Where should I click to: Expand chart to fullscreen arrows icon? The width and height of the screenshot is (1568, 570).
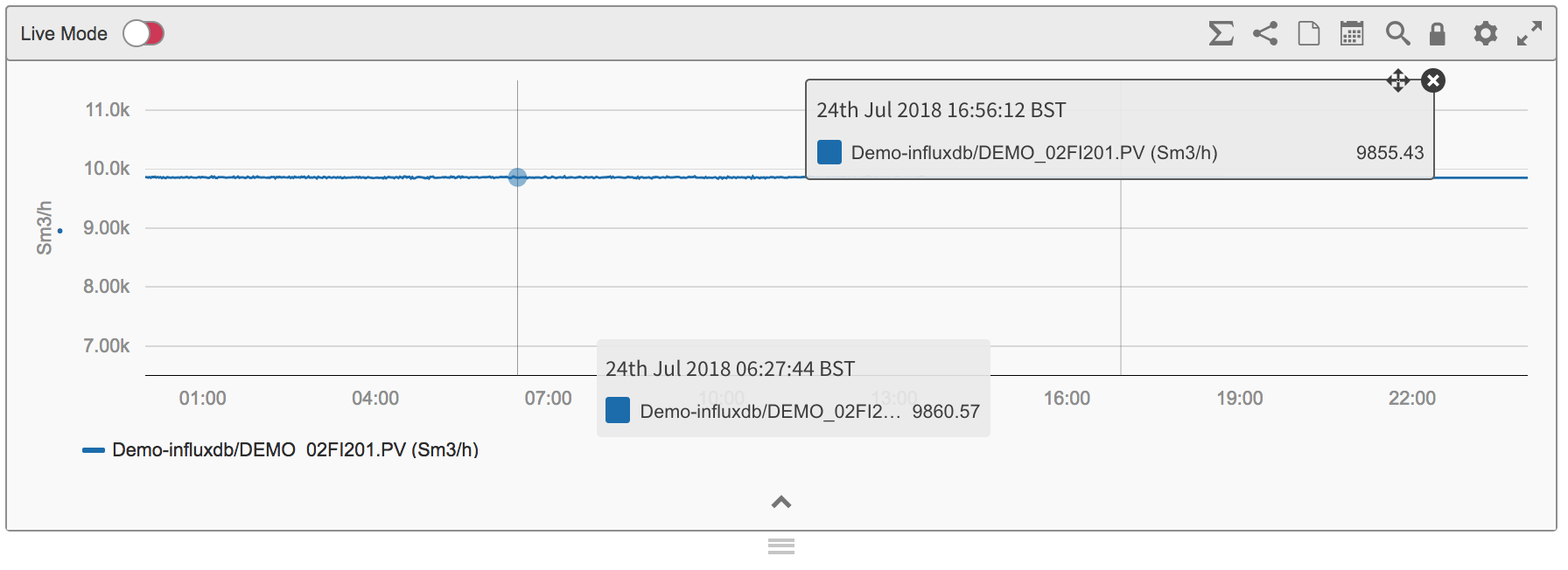(1529, 34)
